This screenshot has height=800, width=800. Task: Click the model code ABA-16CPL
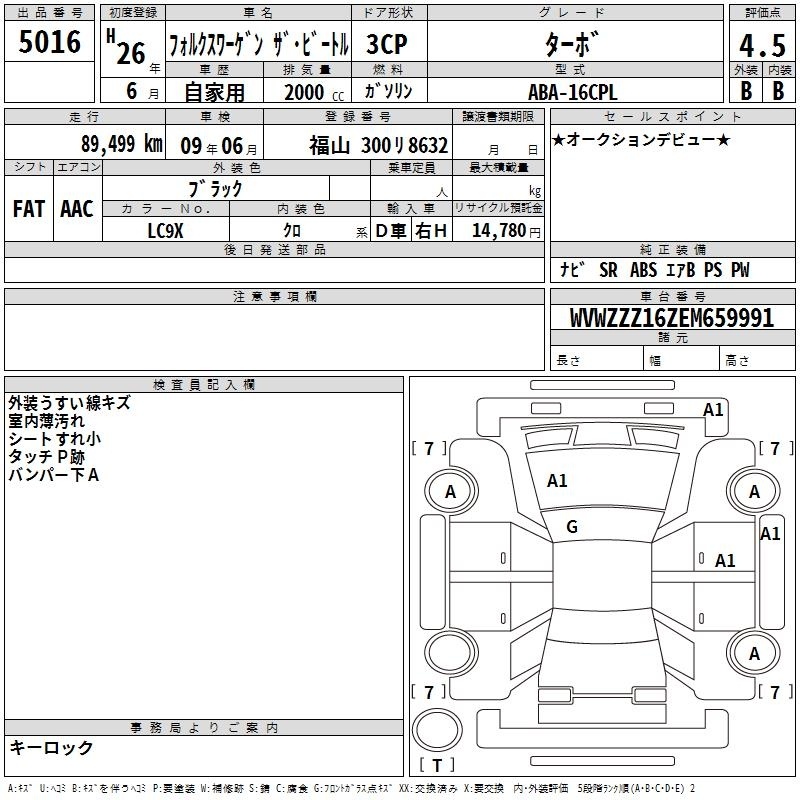573,91
